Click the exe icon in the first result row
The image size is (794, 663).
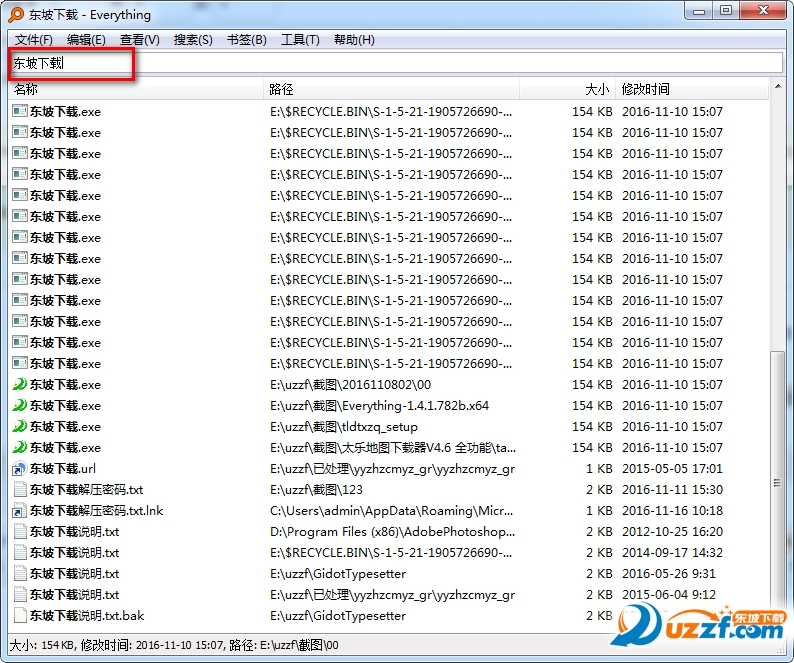pyautogui.click(x=20, y=111)
